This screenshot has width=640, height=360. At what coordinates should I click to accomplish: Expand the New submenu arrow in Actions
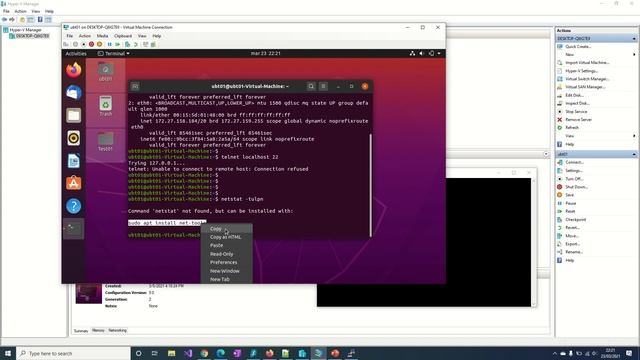click(x=634, y=54)
